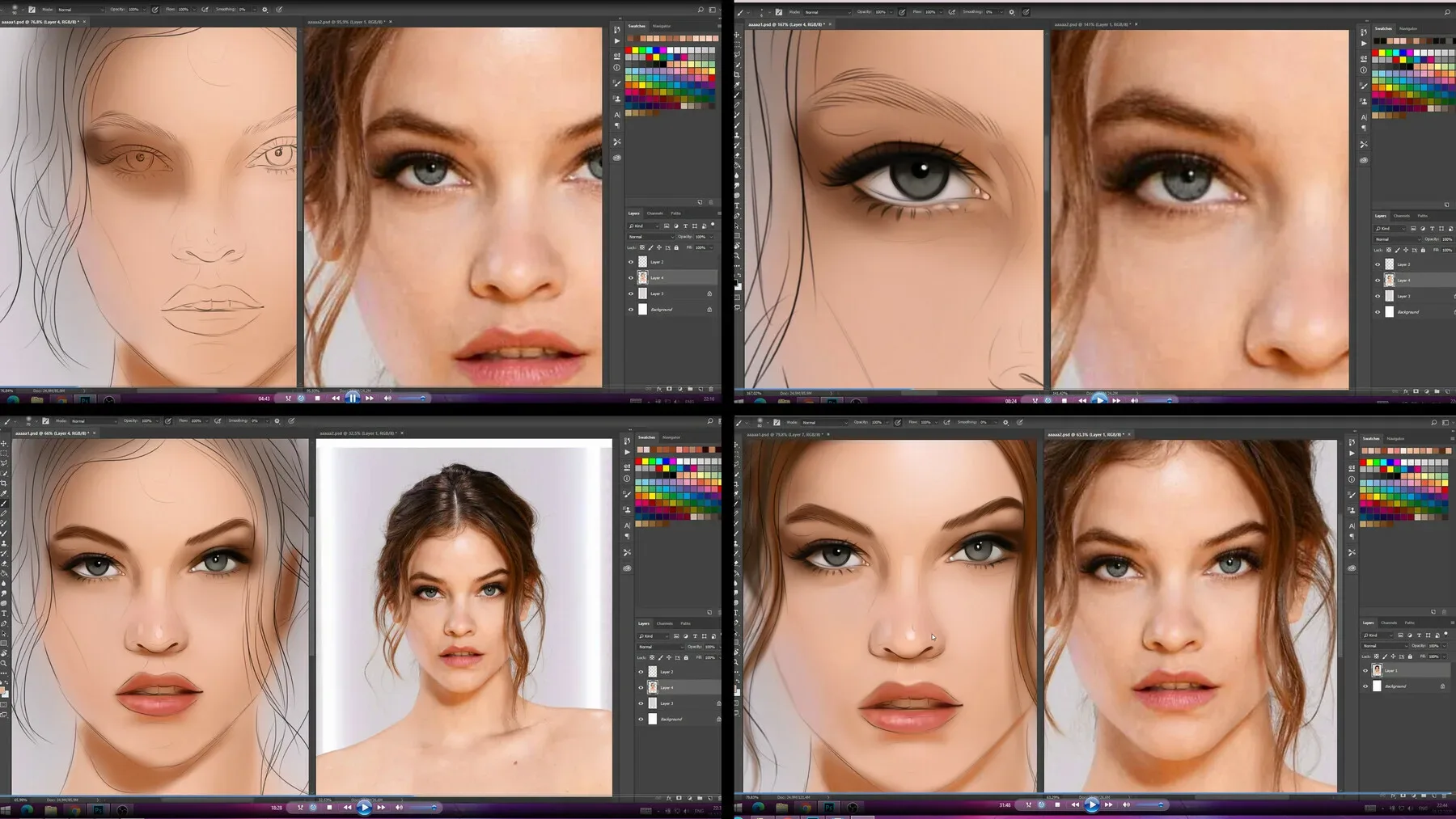
Task: Open the Opacity dropdown in the Layers panel
Action: click(711, 237)
